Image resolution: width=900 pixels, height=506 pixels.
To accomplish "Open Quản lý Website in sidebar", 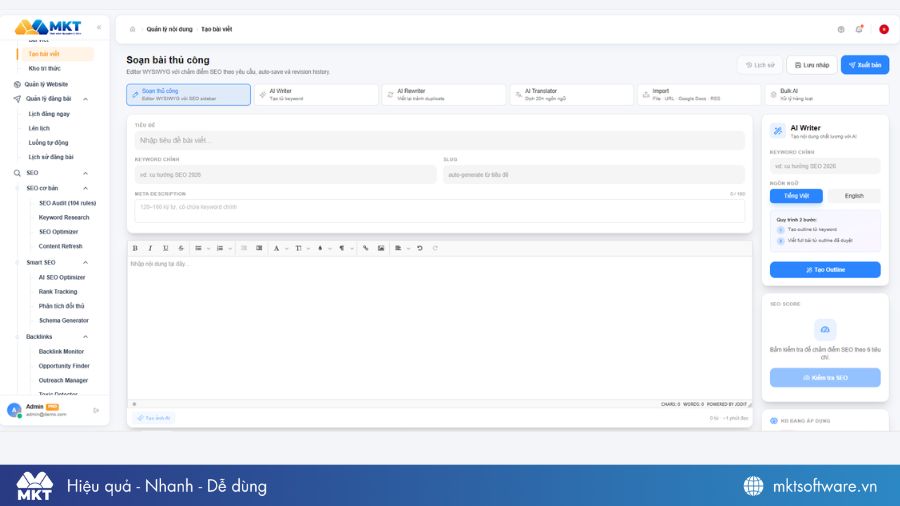I will pos(46,84).
